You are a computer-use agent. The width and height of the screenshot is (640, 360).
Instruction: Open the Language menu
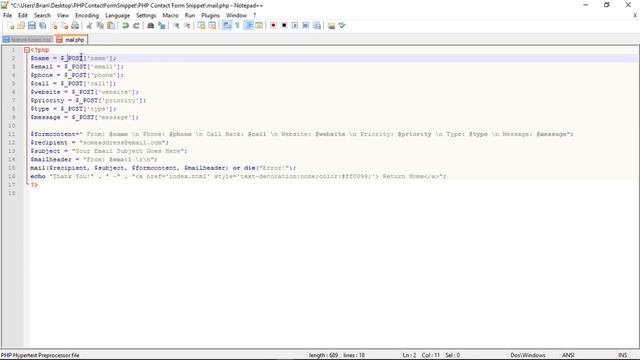click(118, 16)
